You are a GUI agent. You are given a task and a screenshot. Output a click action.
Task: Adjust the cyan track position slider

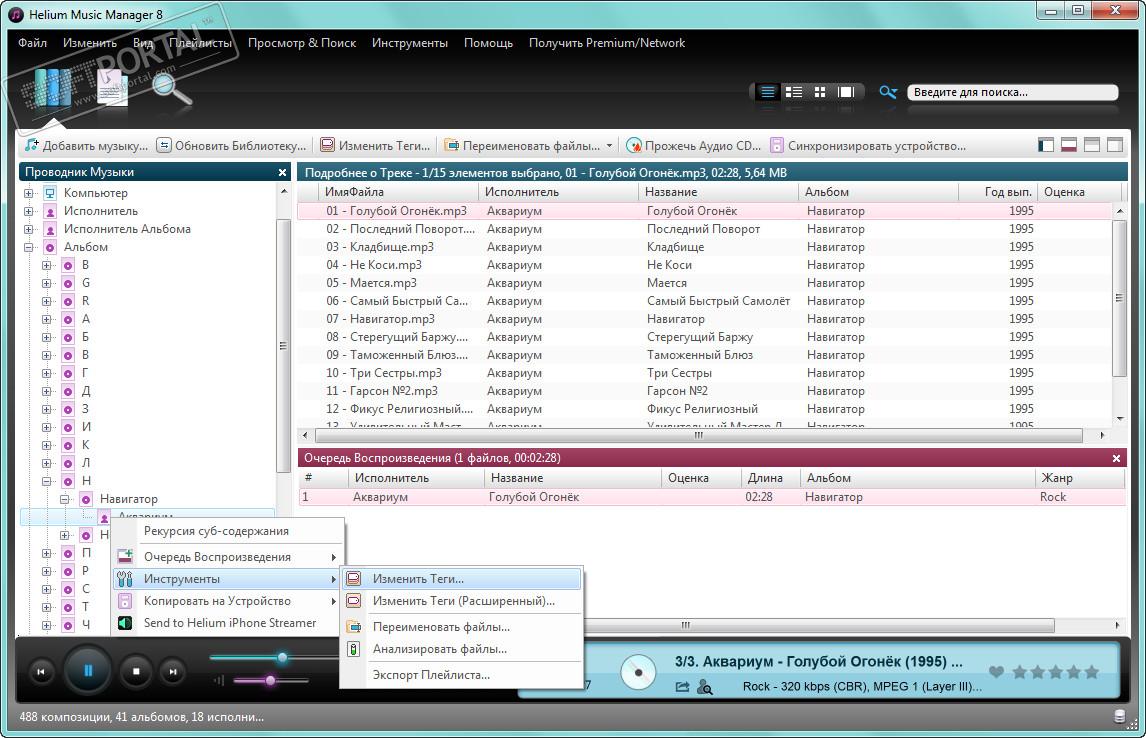(x=282, y=658)
